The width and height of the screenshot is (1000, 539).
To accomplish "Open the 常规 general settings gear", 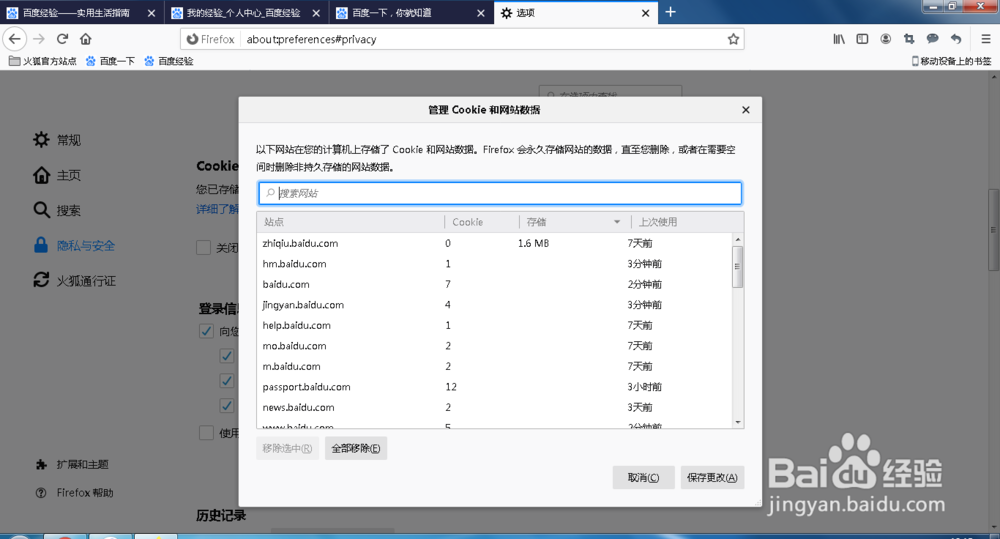I will pyautogui.click(x=41, y=140).
